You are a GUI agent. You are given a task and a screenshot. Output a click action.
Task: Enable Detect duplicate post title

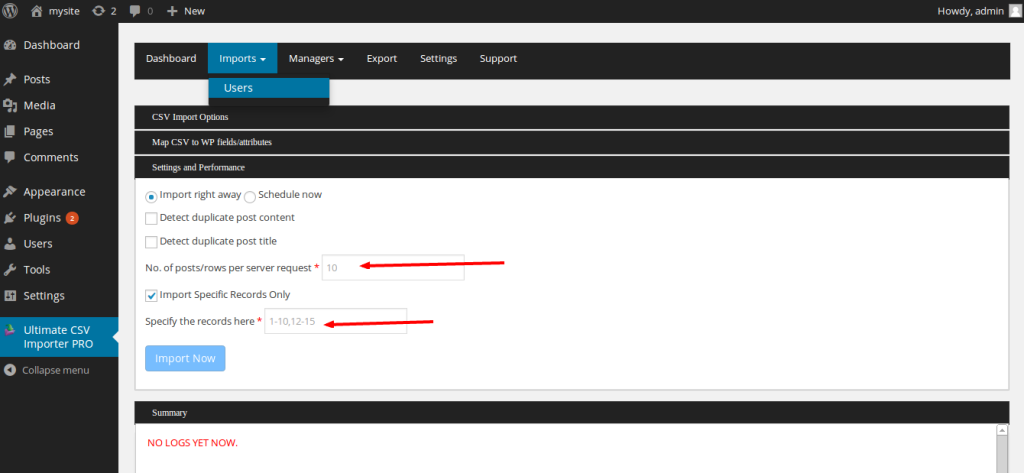tap(152, 242)
